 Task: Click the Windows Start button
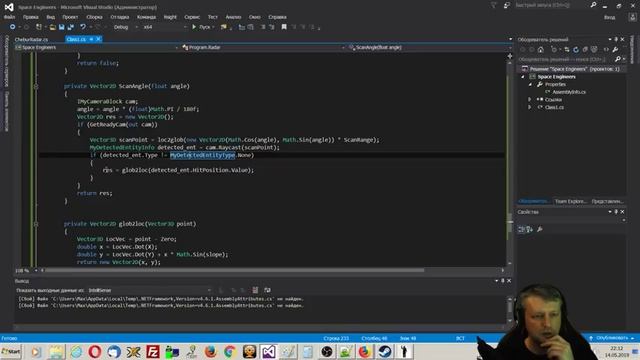pos(11,351)
